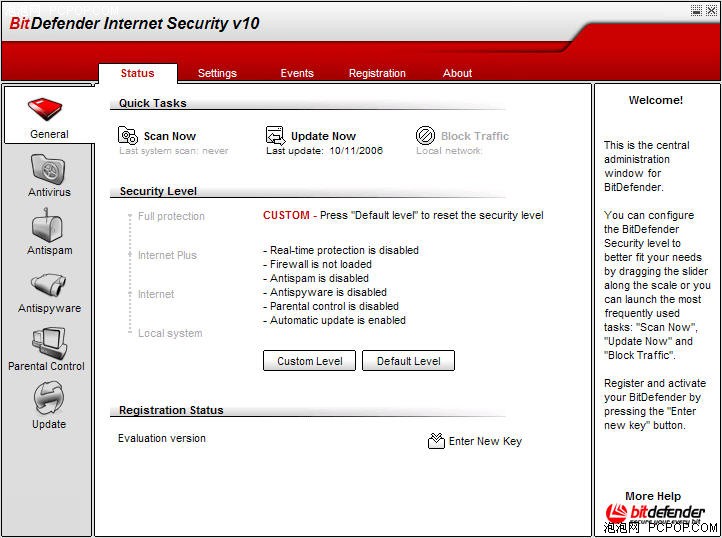722x538 pixels.
Task: Click the Block Traffic label
Action: click(x=475, y=136)
